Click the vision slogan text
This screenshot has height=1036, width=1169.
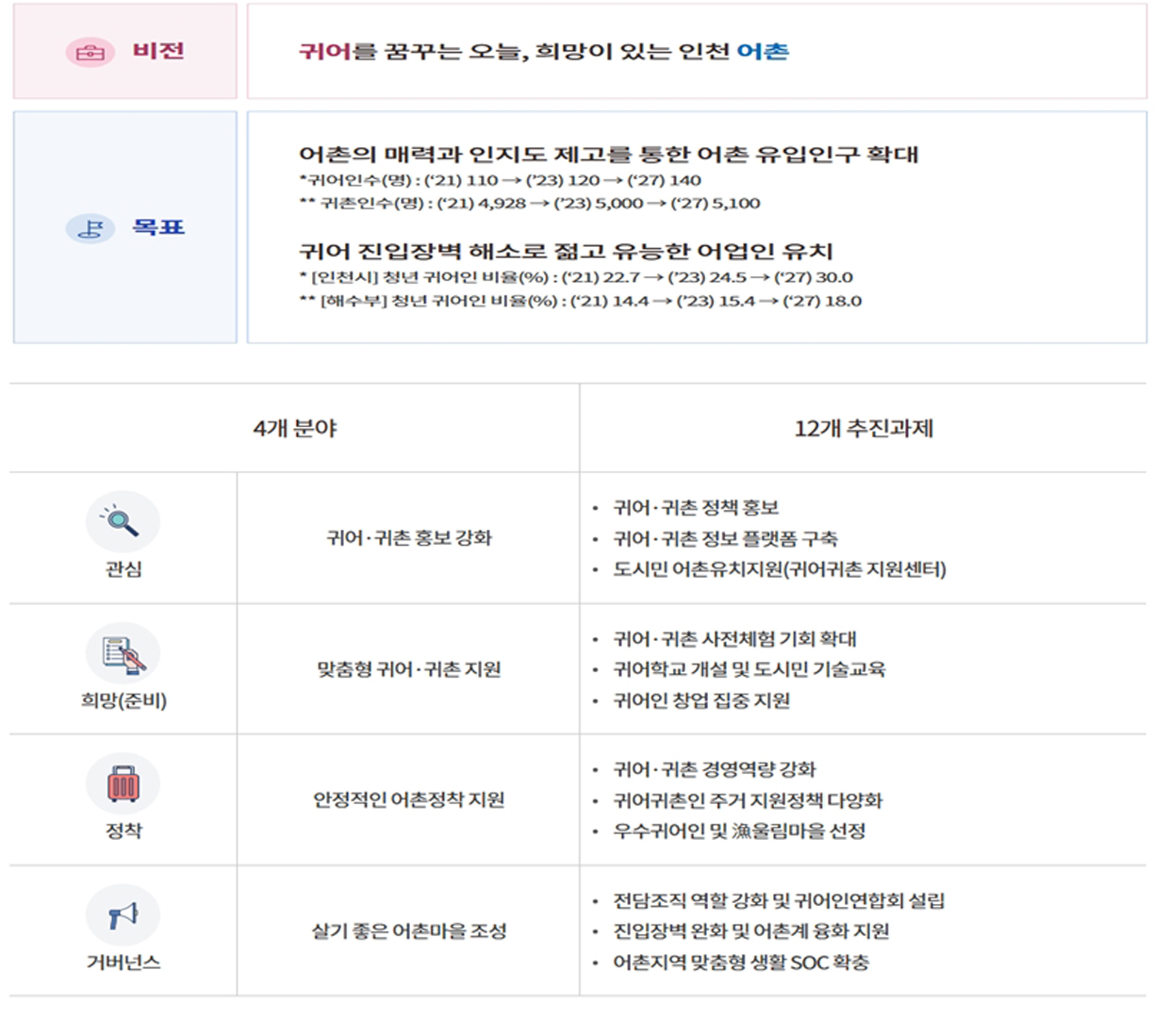[x=544, y=51]
